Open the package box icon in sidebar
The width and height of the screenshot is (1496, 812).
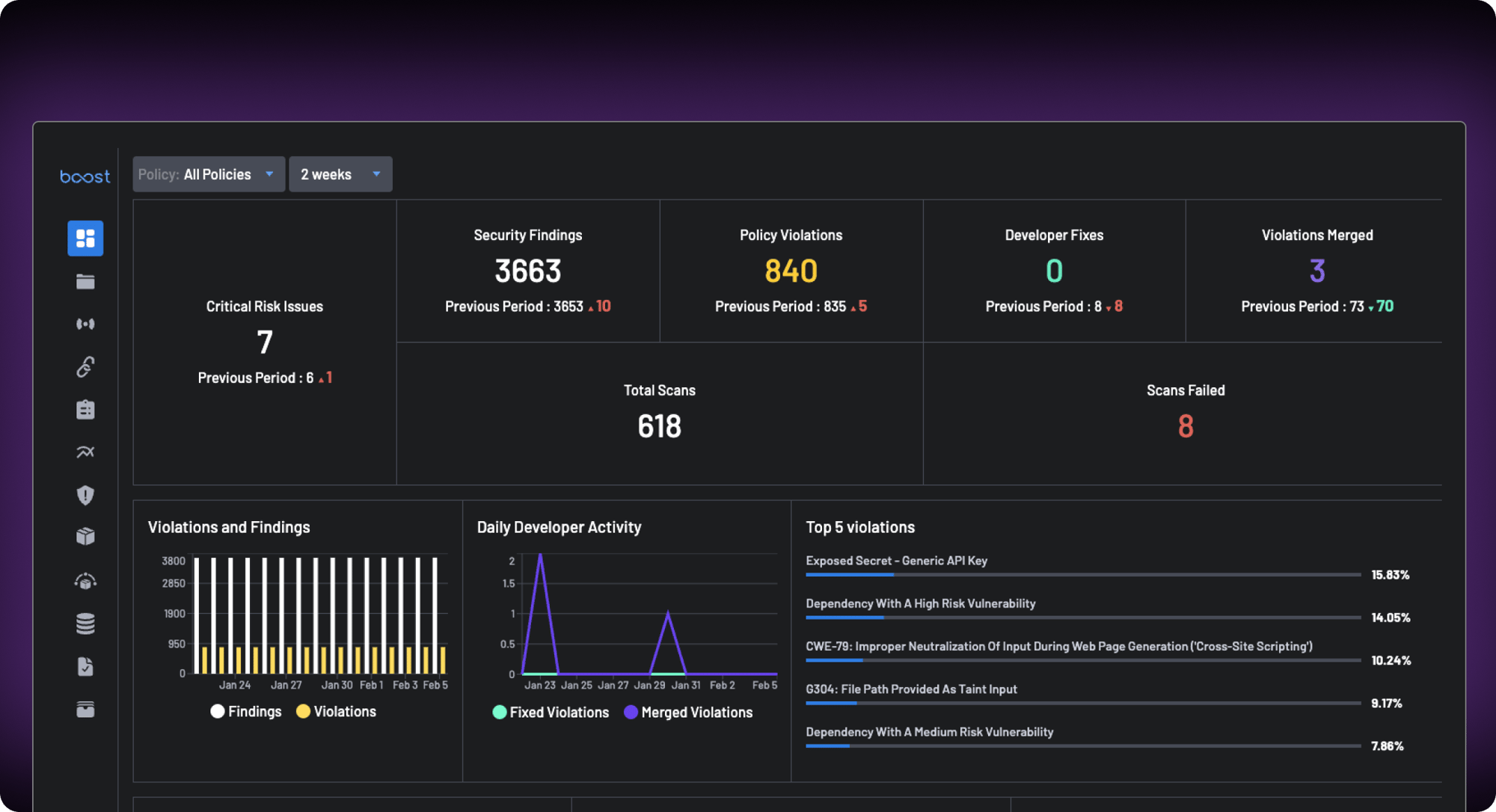tap(85, 537)
